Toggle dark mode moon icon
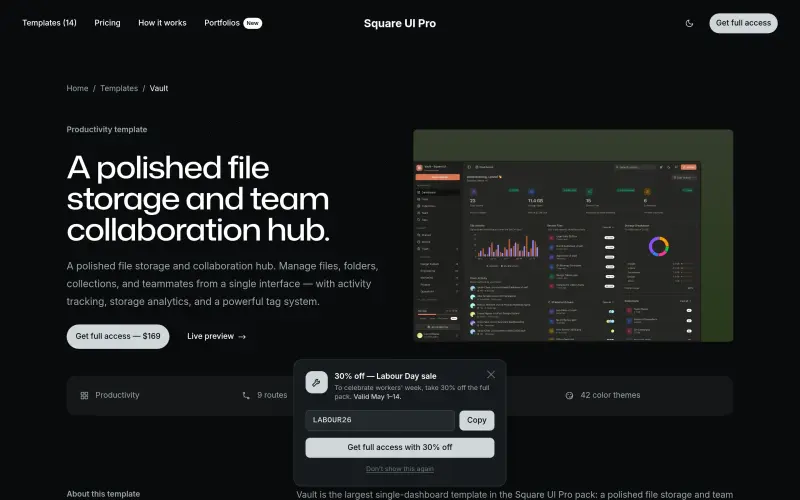This screenshot has height=500, width=800. [689, 23]
